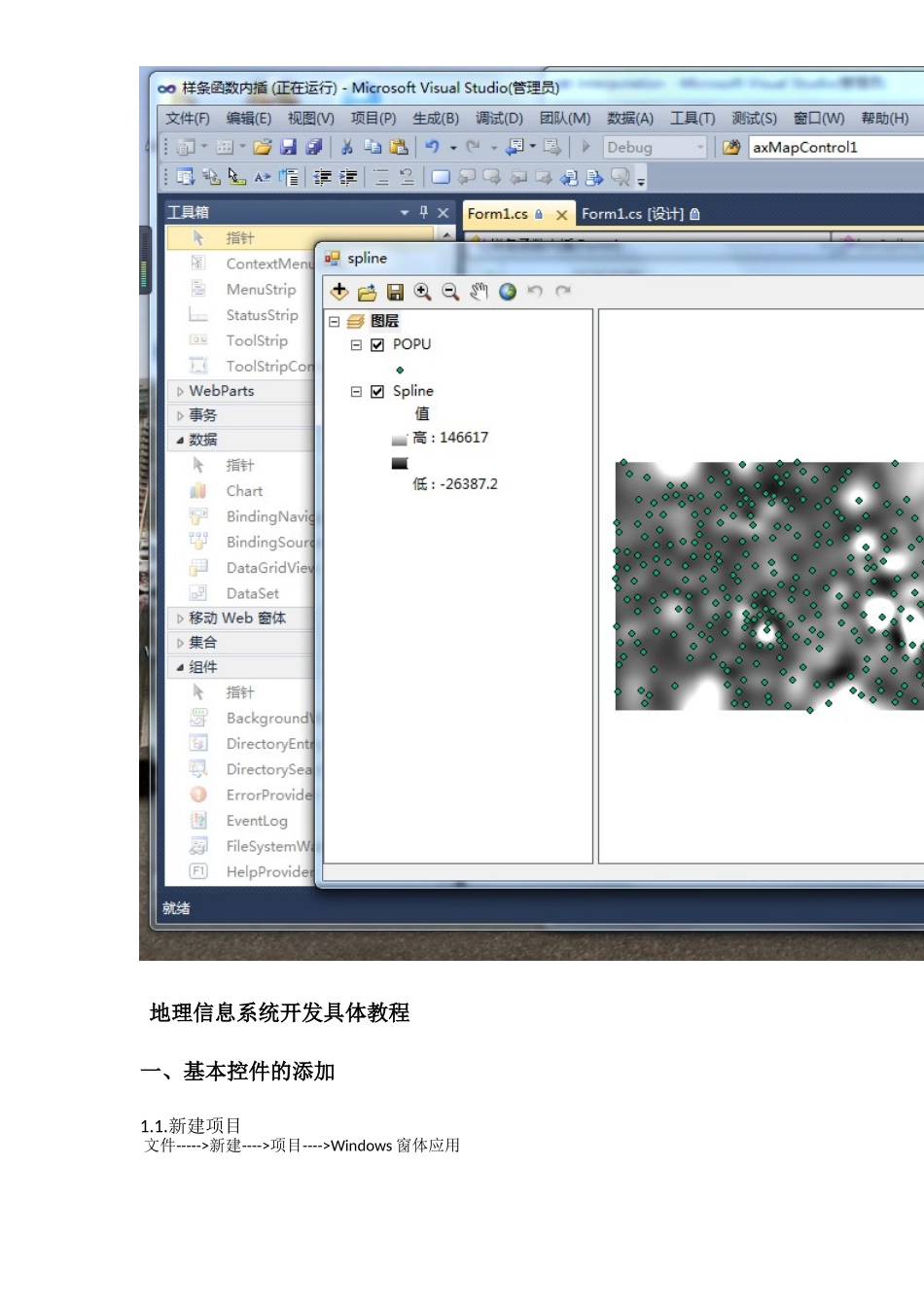The width and height of the screenshot is (924, 1307).
Task: Click the Save All icon in Visual Studio toolbar
Action: click(x=313, y=147)
